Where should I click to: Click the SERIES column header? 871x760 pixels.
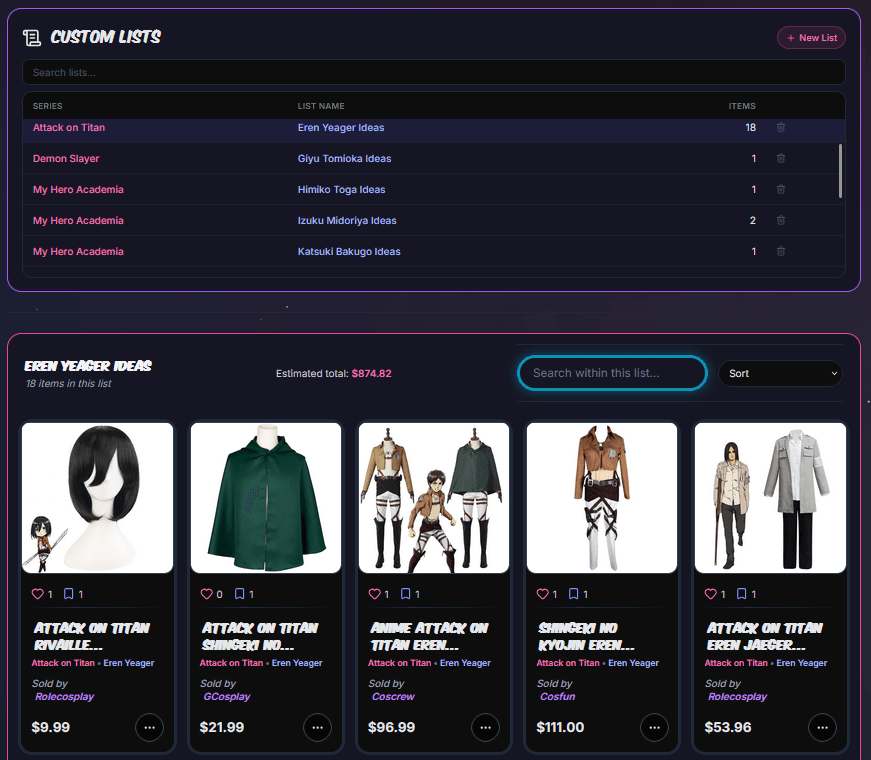point(48,106)
